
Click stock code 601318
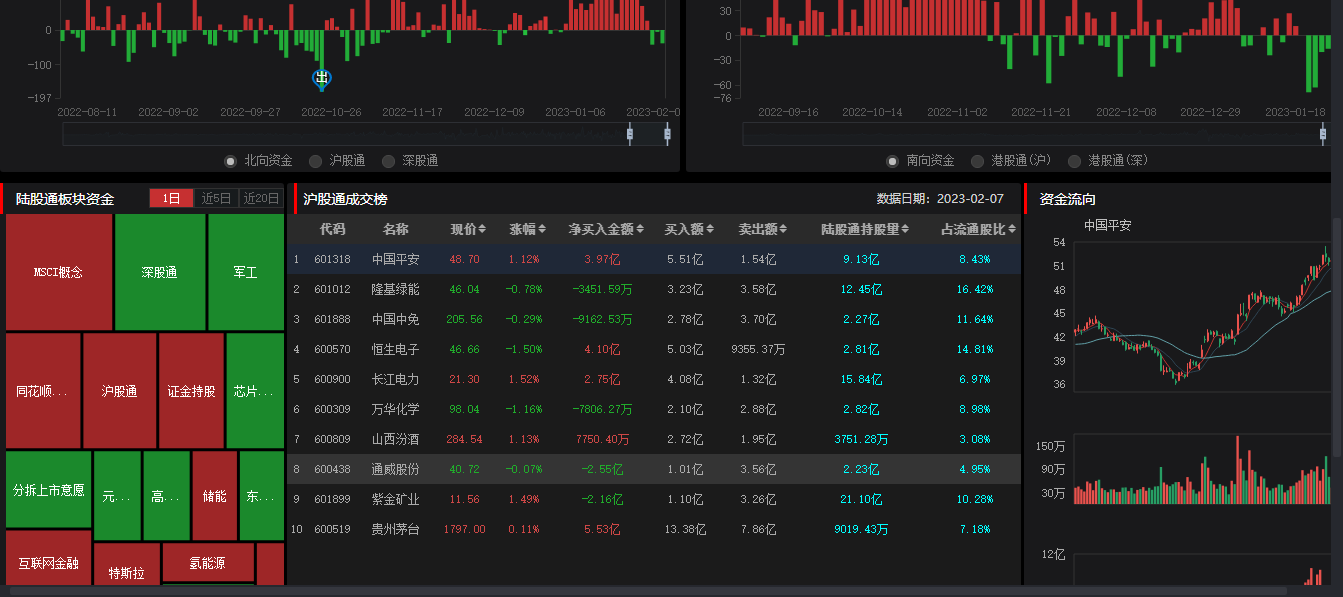[332, 259]
